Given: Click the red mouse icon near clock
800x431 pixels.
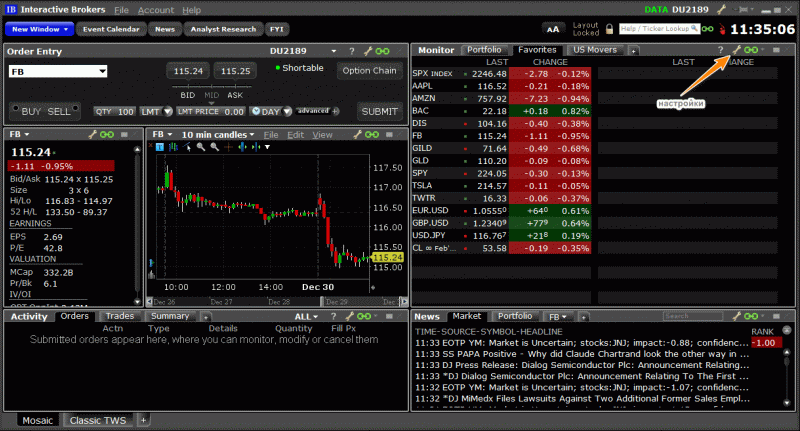Looking at the screenshot, I should point(722,29).
